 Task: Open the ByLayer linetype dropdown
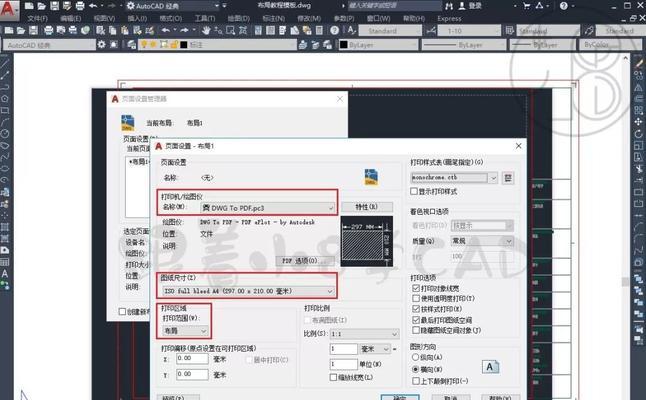pos(464,44)
